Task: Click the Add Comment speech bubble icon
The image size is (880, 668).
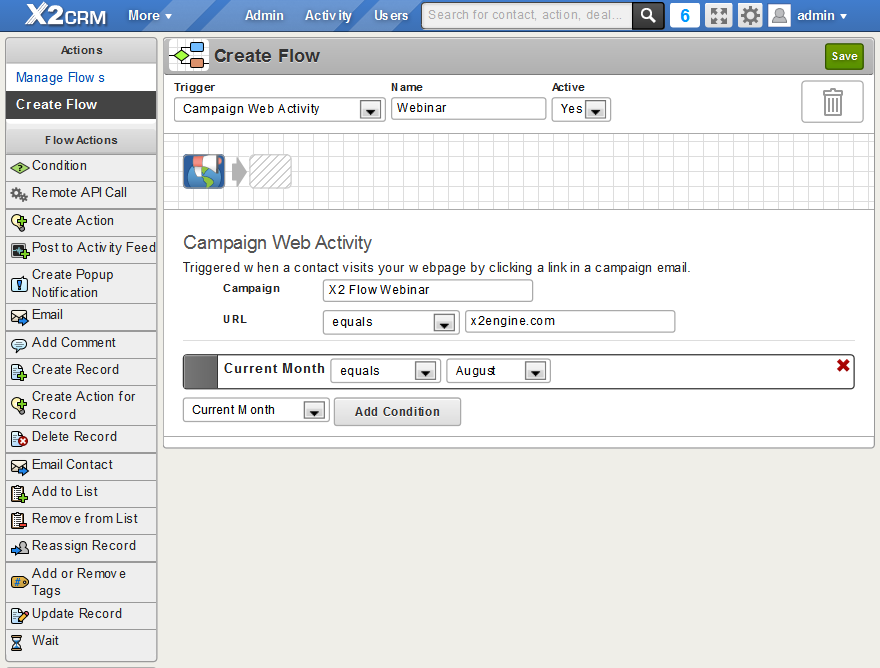Action: point(19,345)
